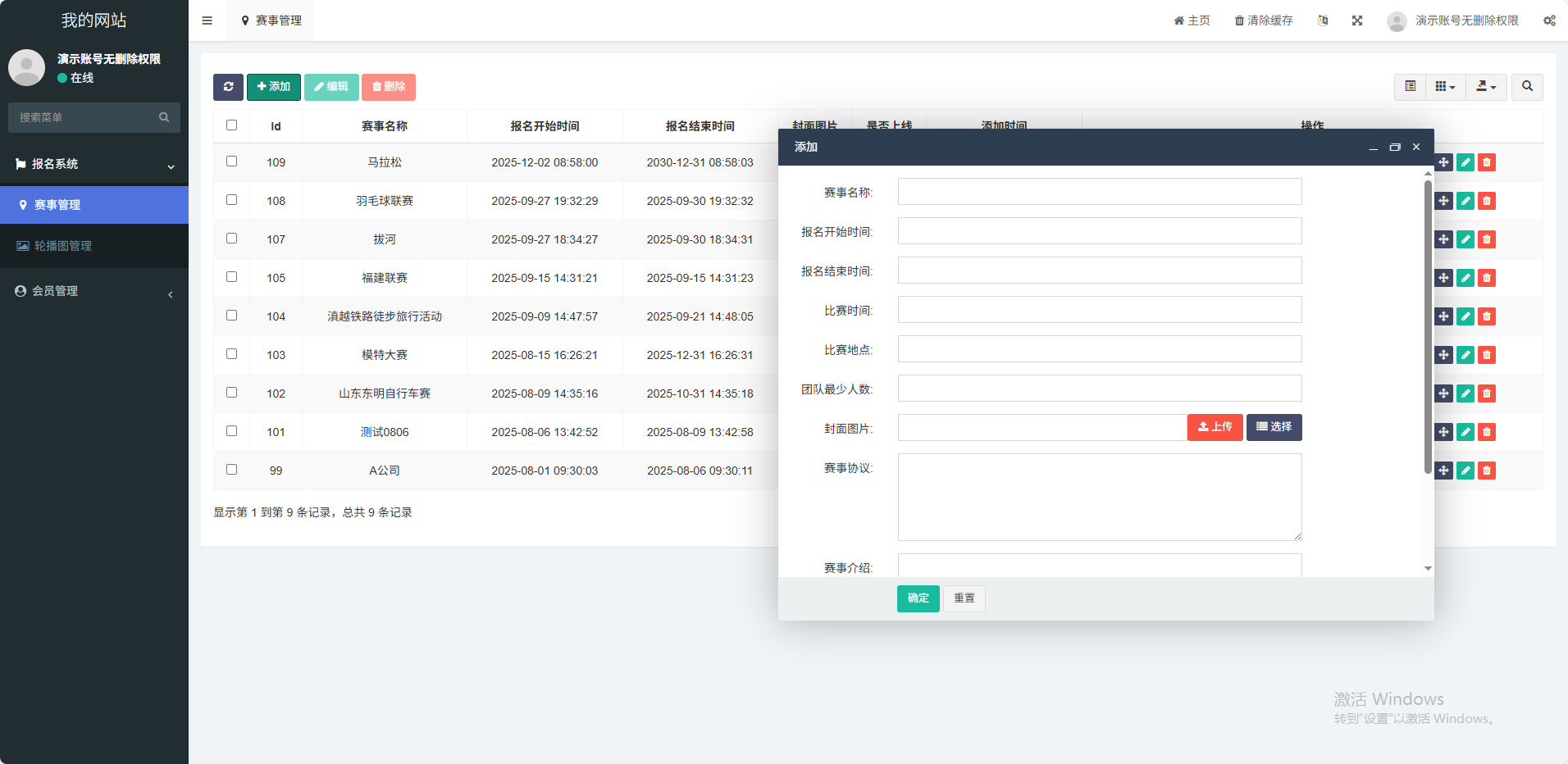Expand the 会员管理 sidebar menu
This screenshot has width=1568, height=764.
tap(94, 291)
